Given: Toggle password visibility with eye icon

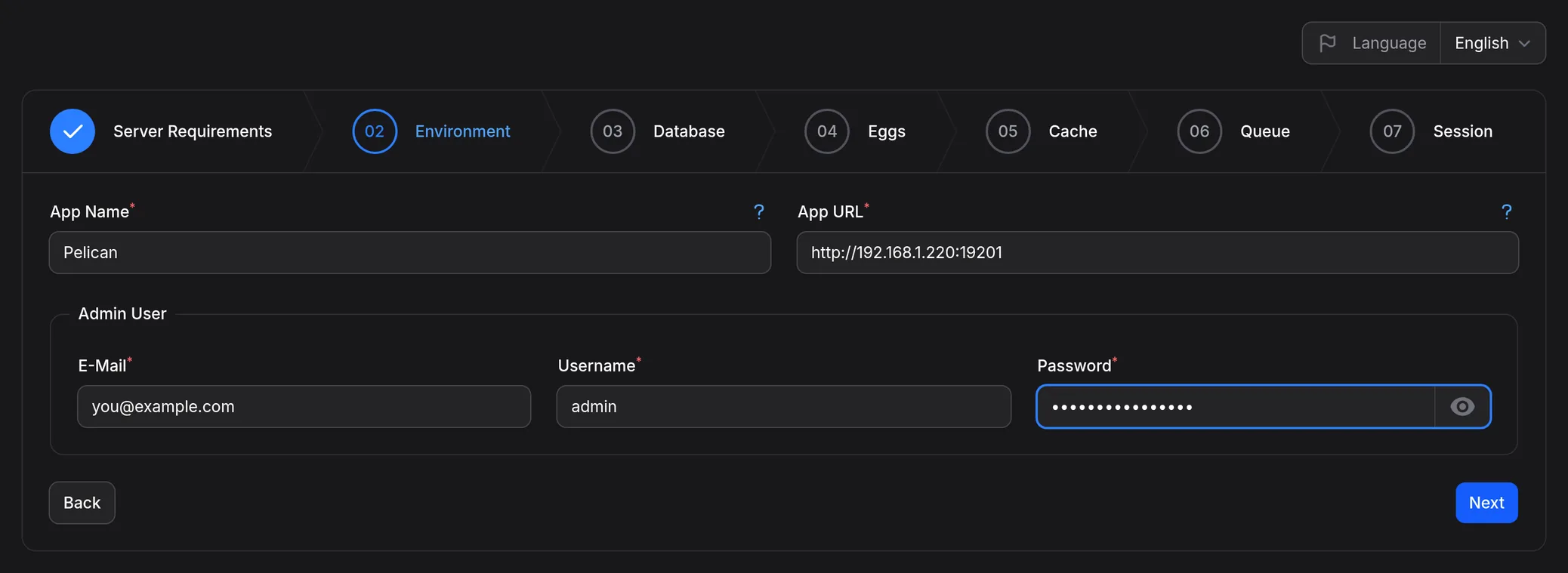Looking at the screenshot, I should pos(1462,407).
